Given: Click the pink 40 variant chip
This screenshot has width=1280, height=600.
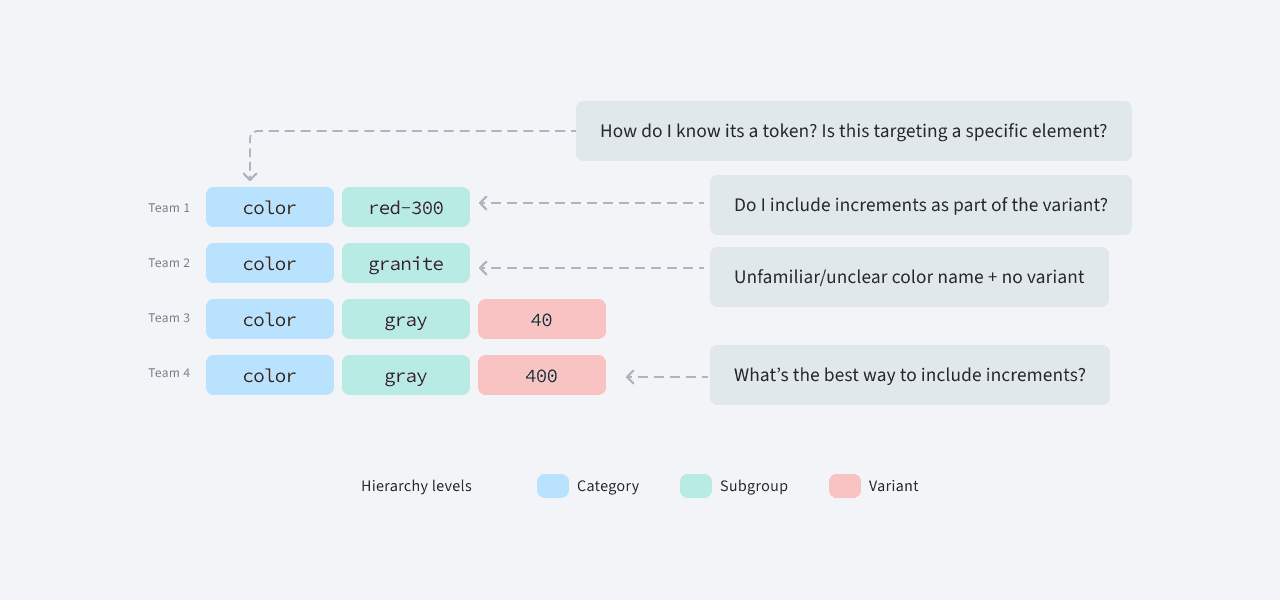Looking at the screenshot, I should pos(542,319).
